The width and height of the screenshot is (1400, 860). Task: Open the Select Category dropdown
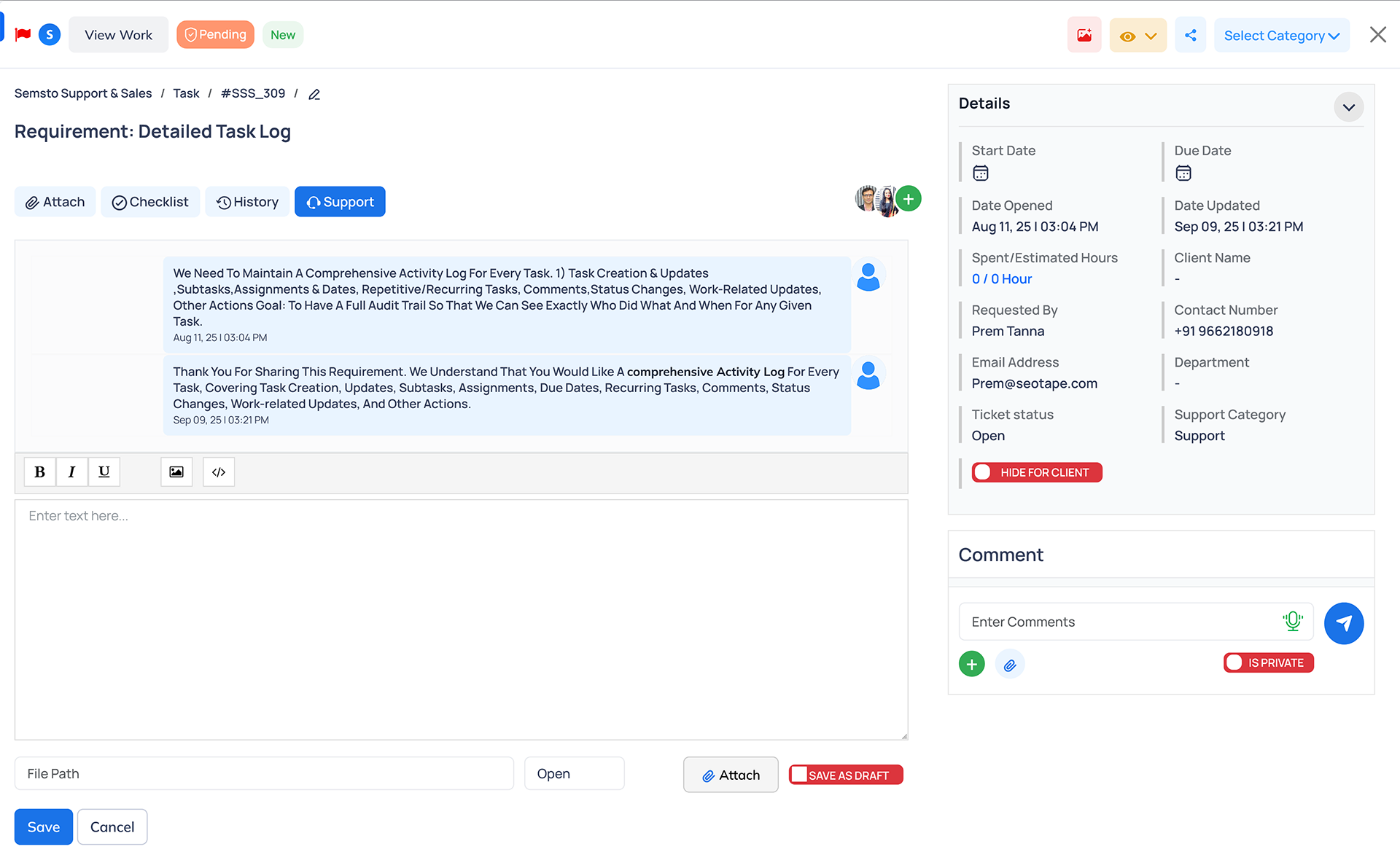click(1281, 35)
